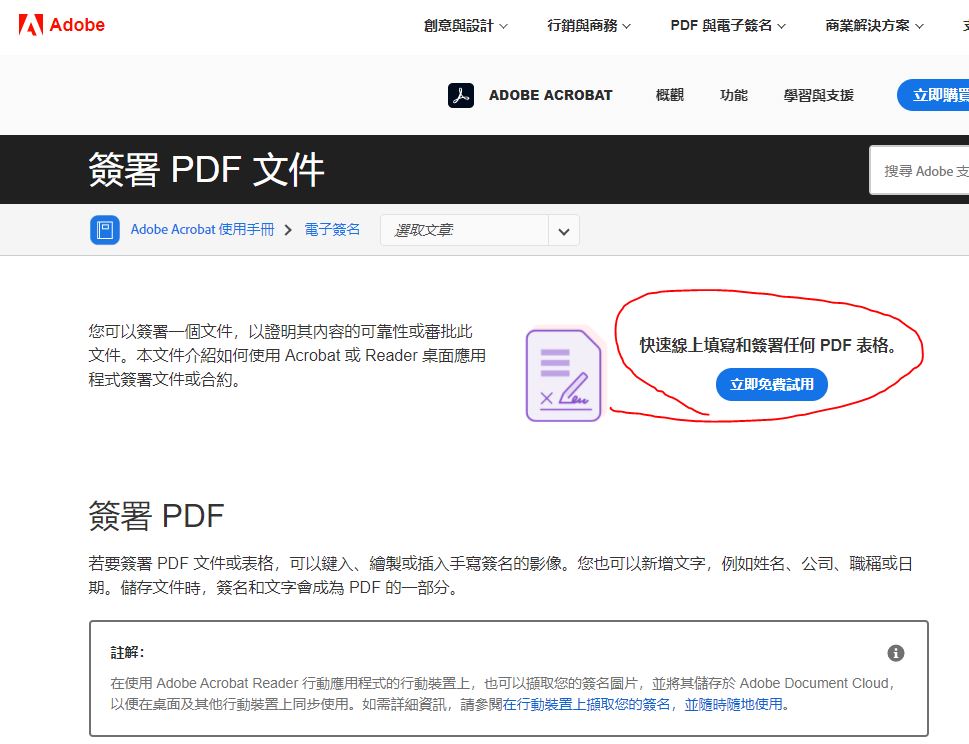Click the ADOBE ACROBAT title link
Viewport: 969px width, 744px height.
click(551, 95)
